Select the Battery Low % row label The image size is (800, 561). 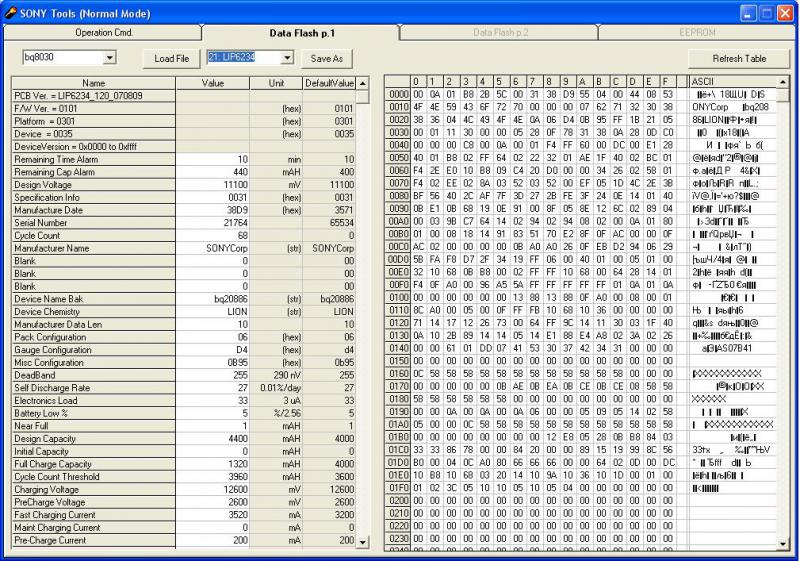coord(93,414)
